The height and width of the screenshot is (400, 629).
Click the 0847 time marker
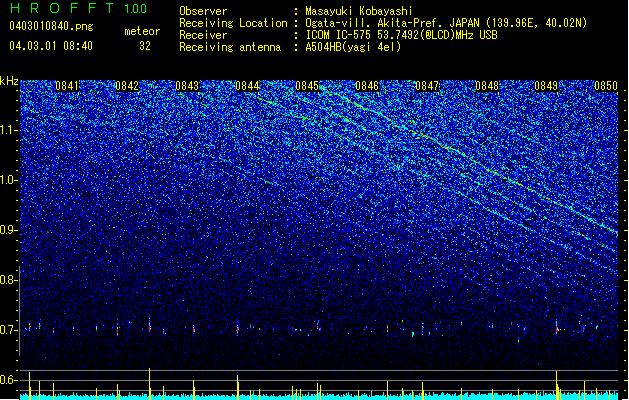point(427,86)
